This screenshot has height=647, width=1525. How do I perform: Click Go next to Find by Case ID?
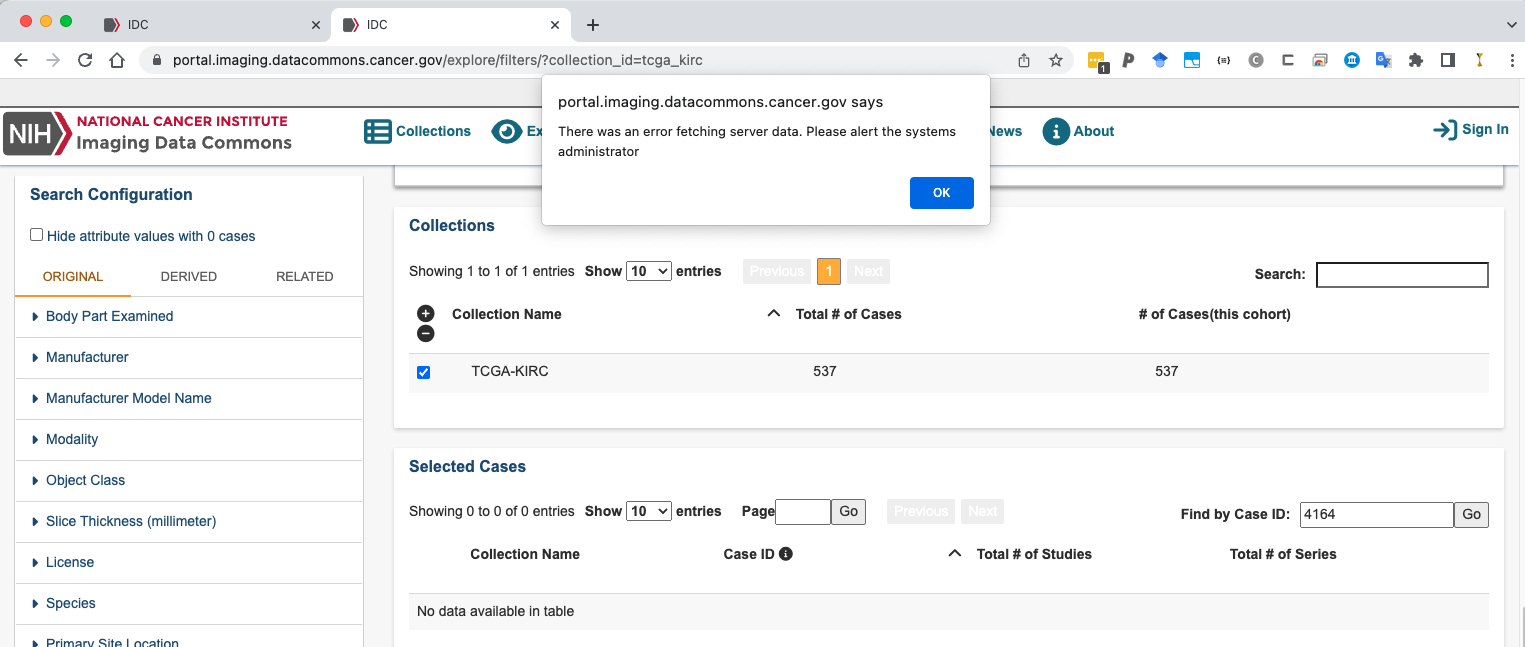(x=1471, y=514)
